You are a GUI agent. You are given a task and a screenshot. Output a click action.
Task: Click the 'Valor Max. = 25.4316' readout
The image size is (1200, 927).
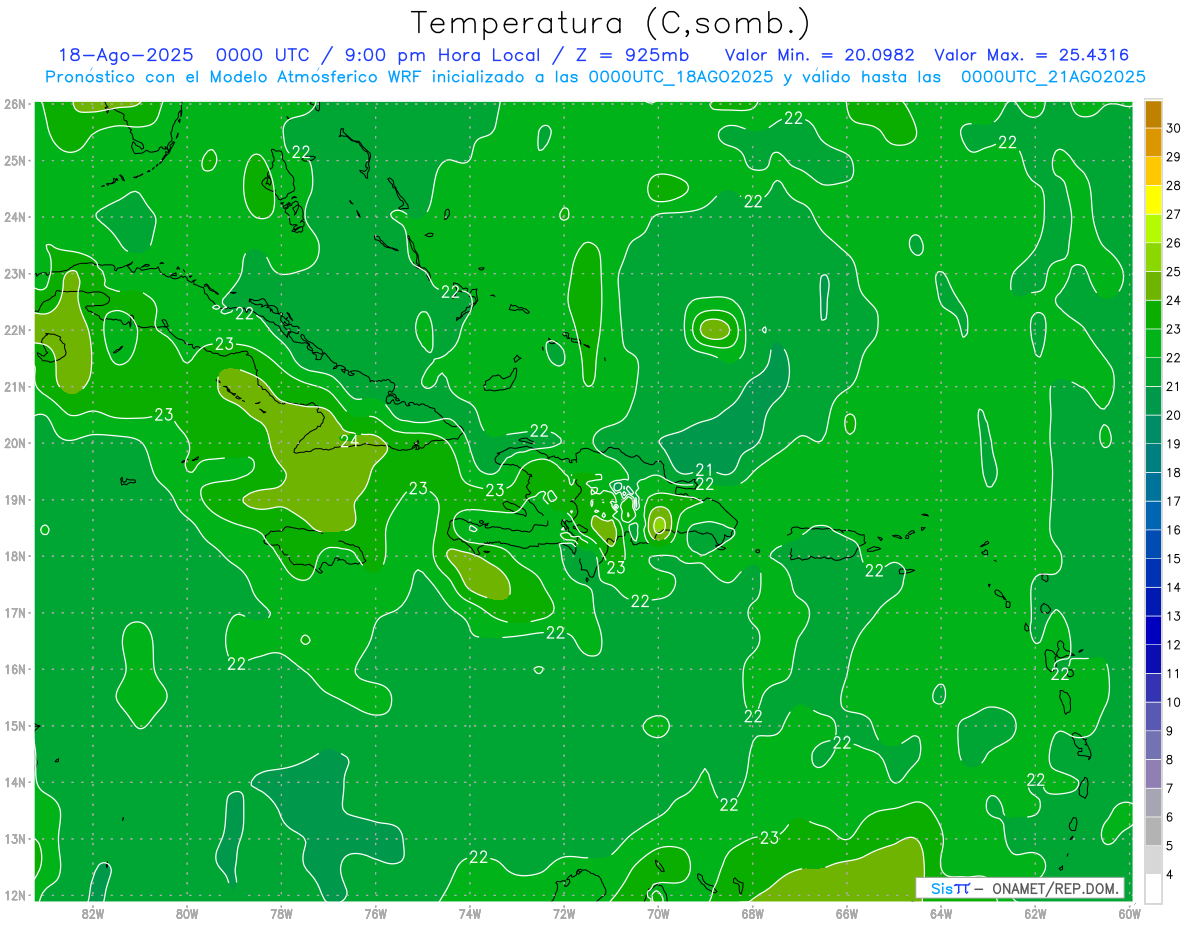pyautogui.click(x=1031, y=55)
